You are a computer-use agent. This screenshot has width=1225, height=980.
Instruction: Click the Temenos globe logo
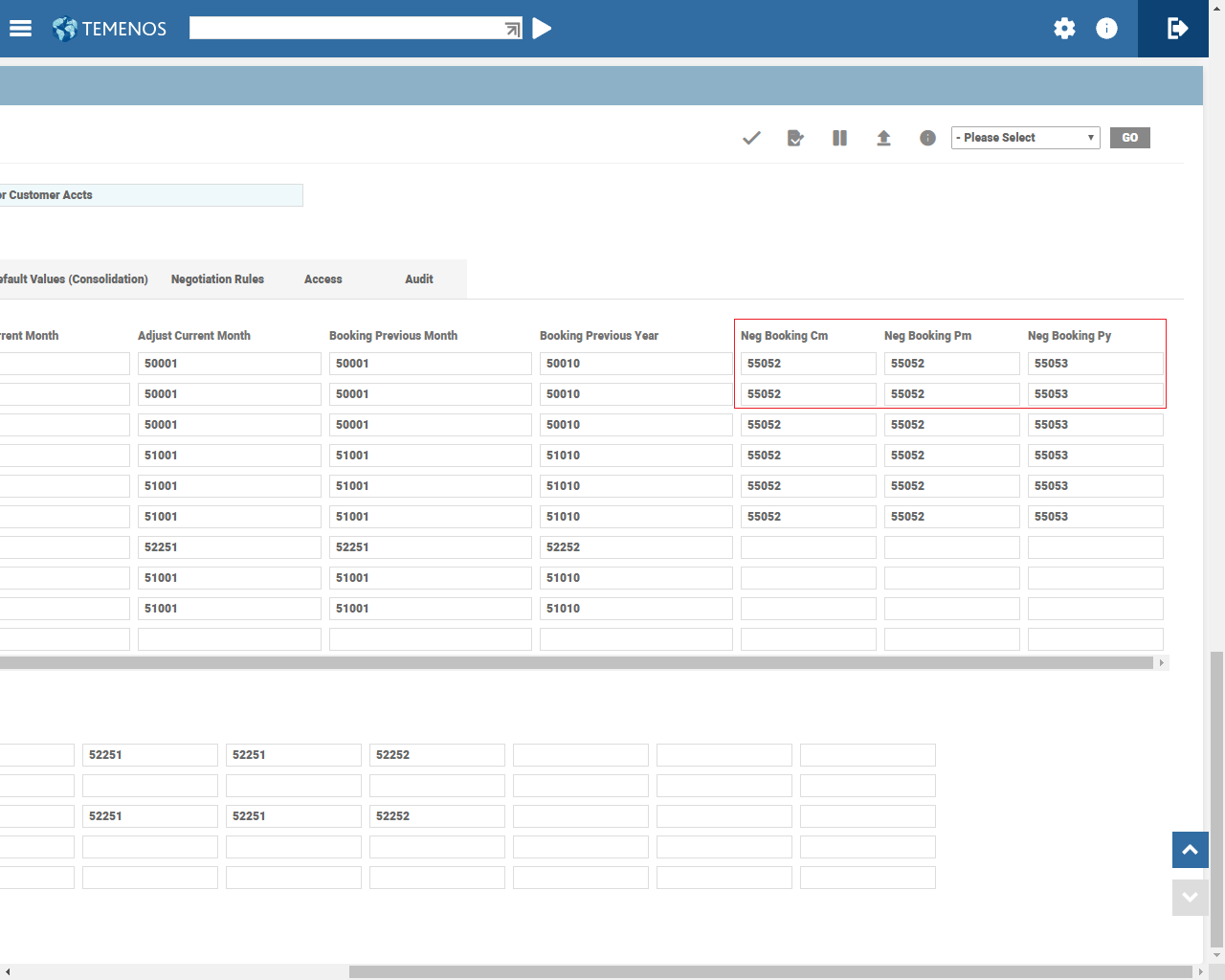pyautogui.click(x=65, y=29)
